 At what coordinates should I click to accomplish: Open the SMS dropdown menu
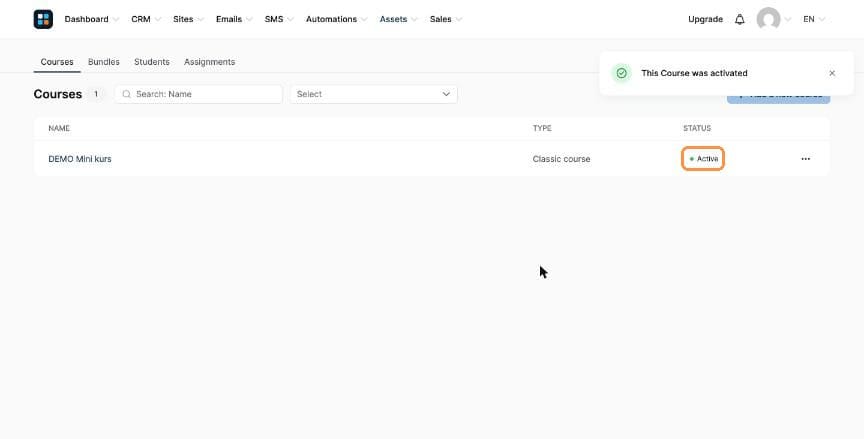[x=279, y=19]
